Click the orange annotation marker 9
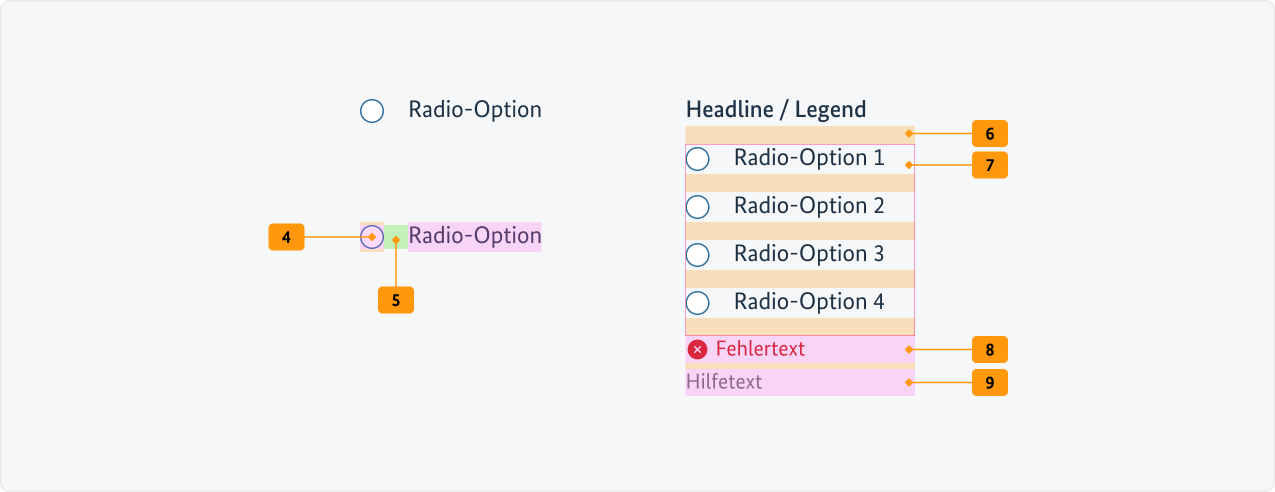Viewport: 1275px width, 492px height. [989, 383]
